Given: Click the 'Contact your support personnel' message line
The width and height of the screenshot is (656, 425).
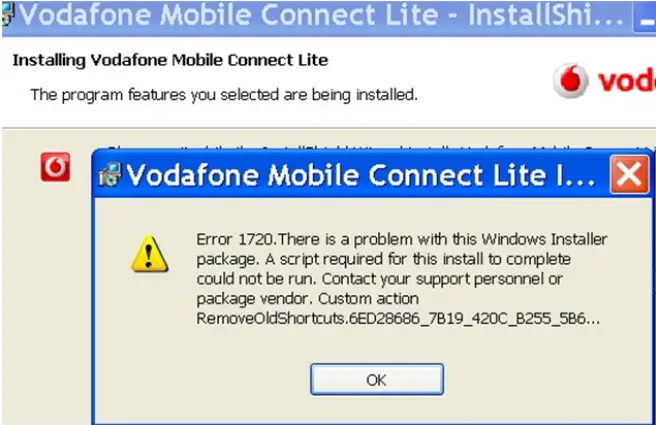Looking at the screenshot, I should 379,279.
